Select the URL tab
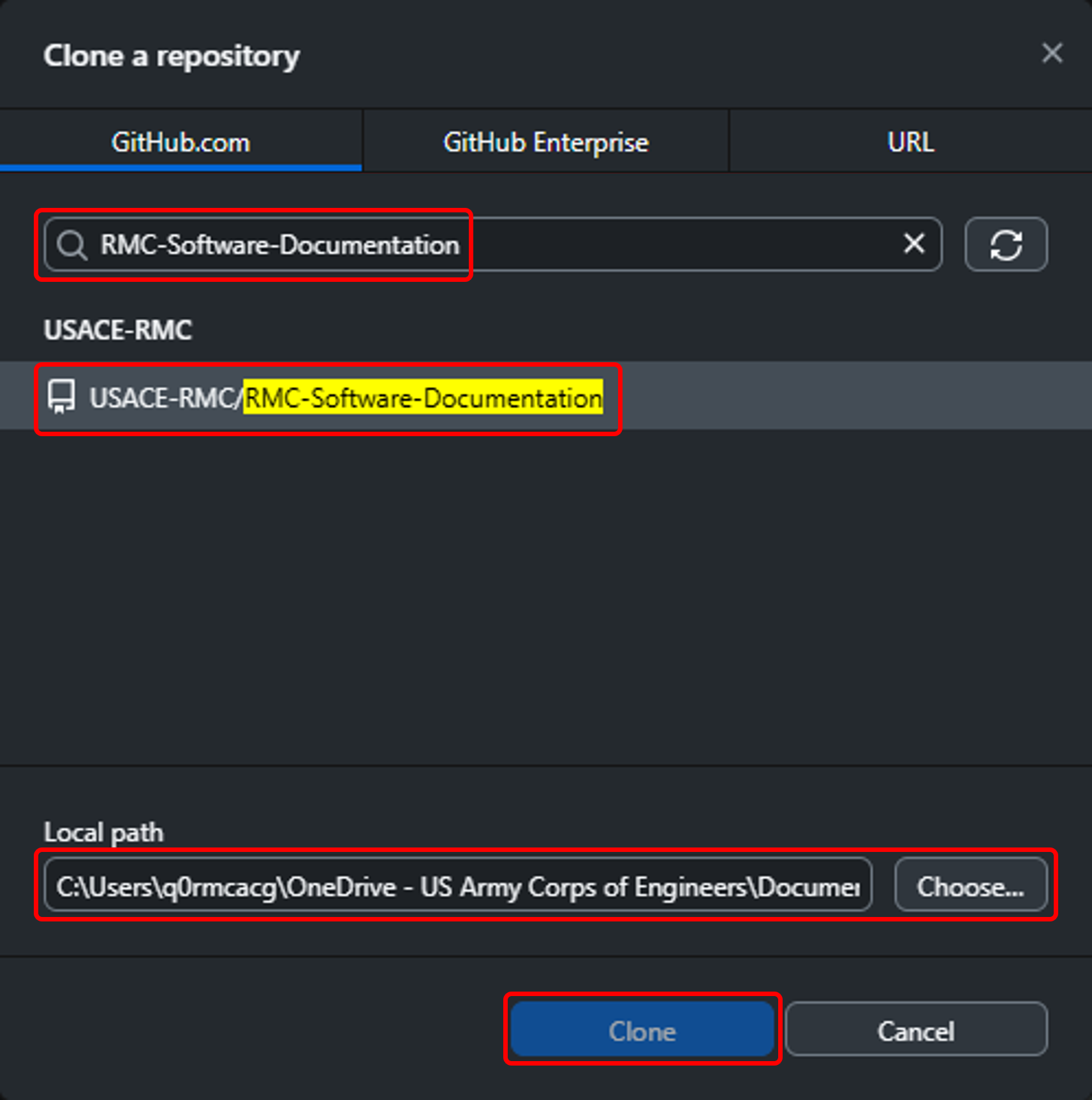1092x1100 pixels. click(x=911, y=141)
